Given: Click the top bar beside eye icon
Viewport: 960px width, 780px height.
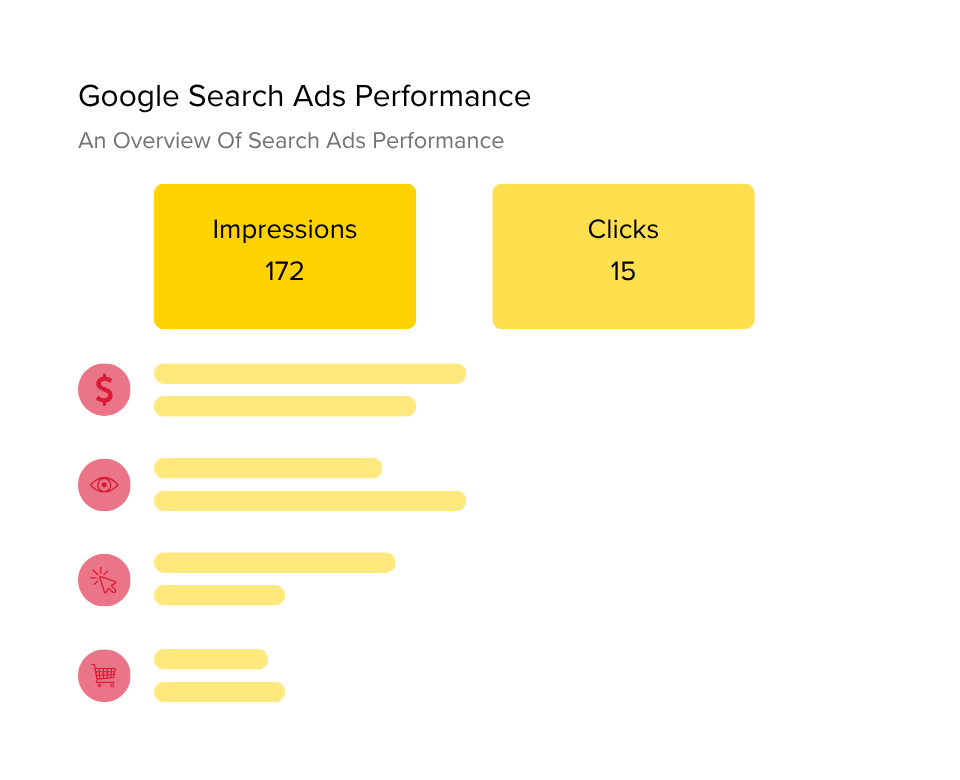Looking at the screenshot, I should [268, 468].
